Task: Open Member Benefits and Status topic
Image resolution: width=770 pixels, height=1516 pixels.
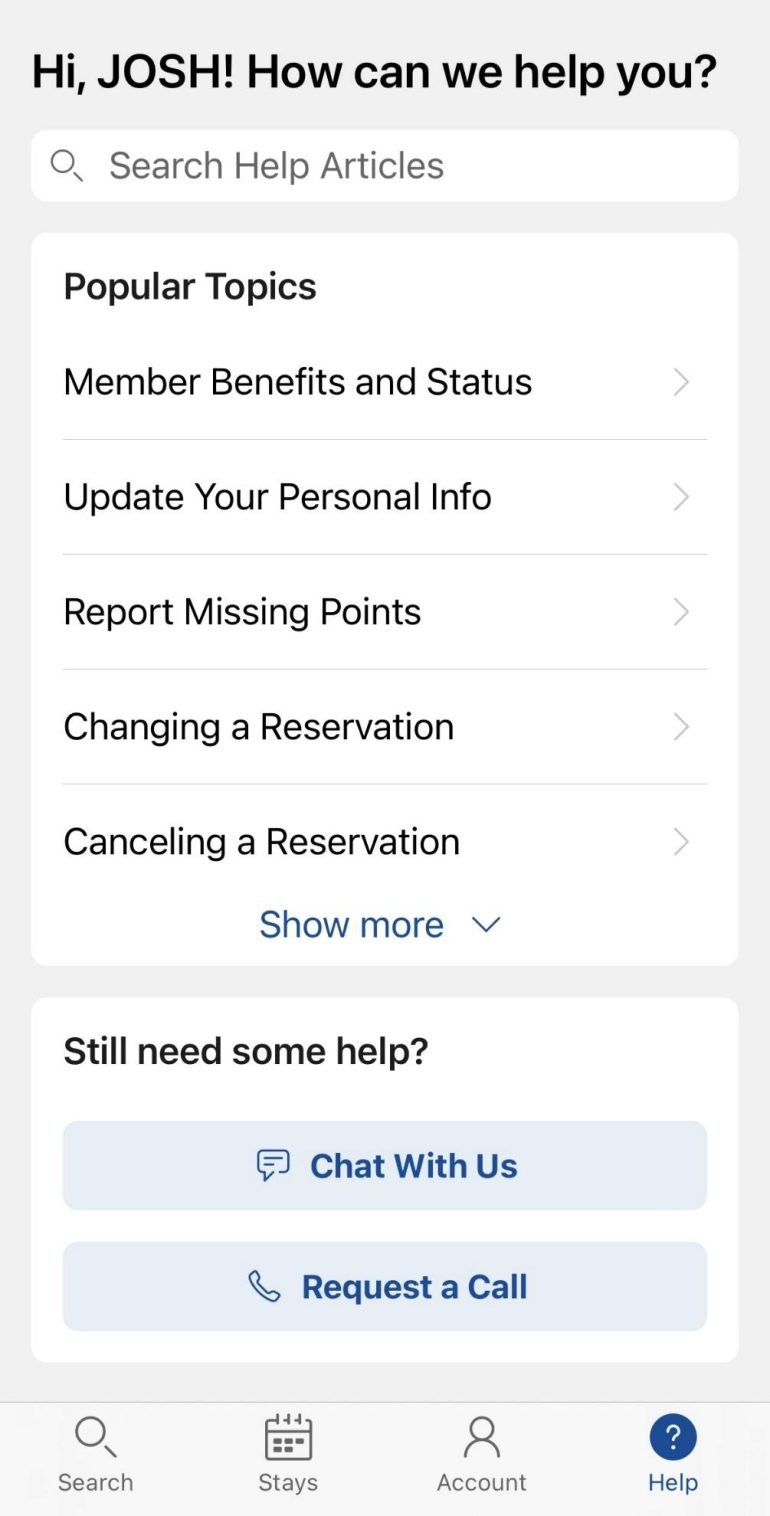Action: (298, 382)
